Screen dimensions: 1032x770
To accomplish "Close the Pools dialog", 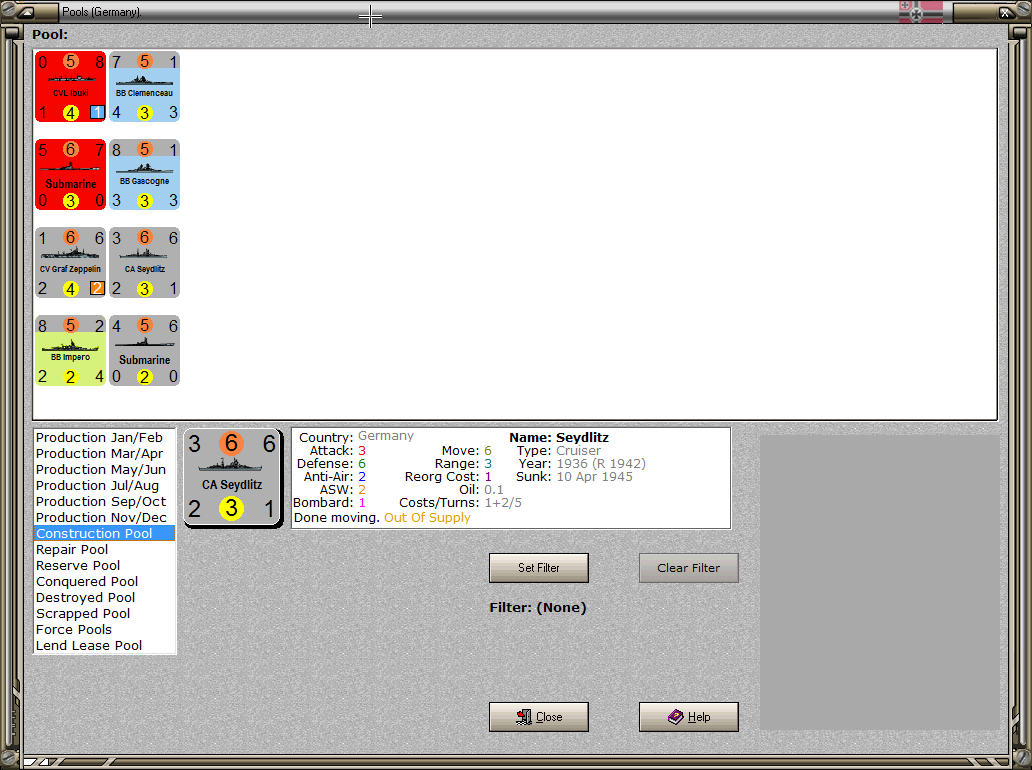I will click(x=538, y=717).
